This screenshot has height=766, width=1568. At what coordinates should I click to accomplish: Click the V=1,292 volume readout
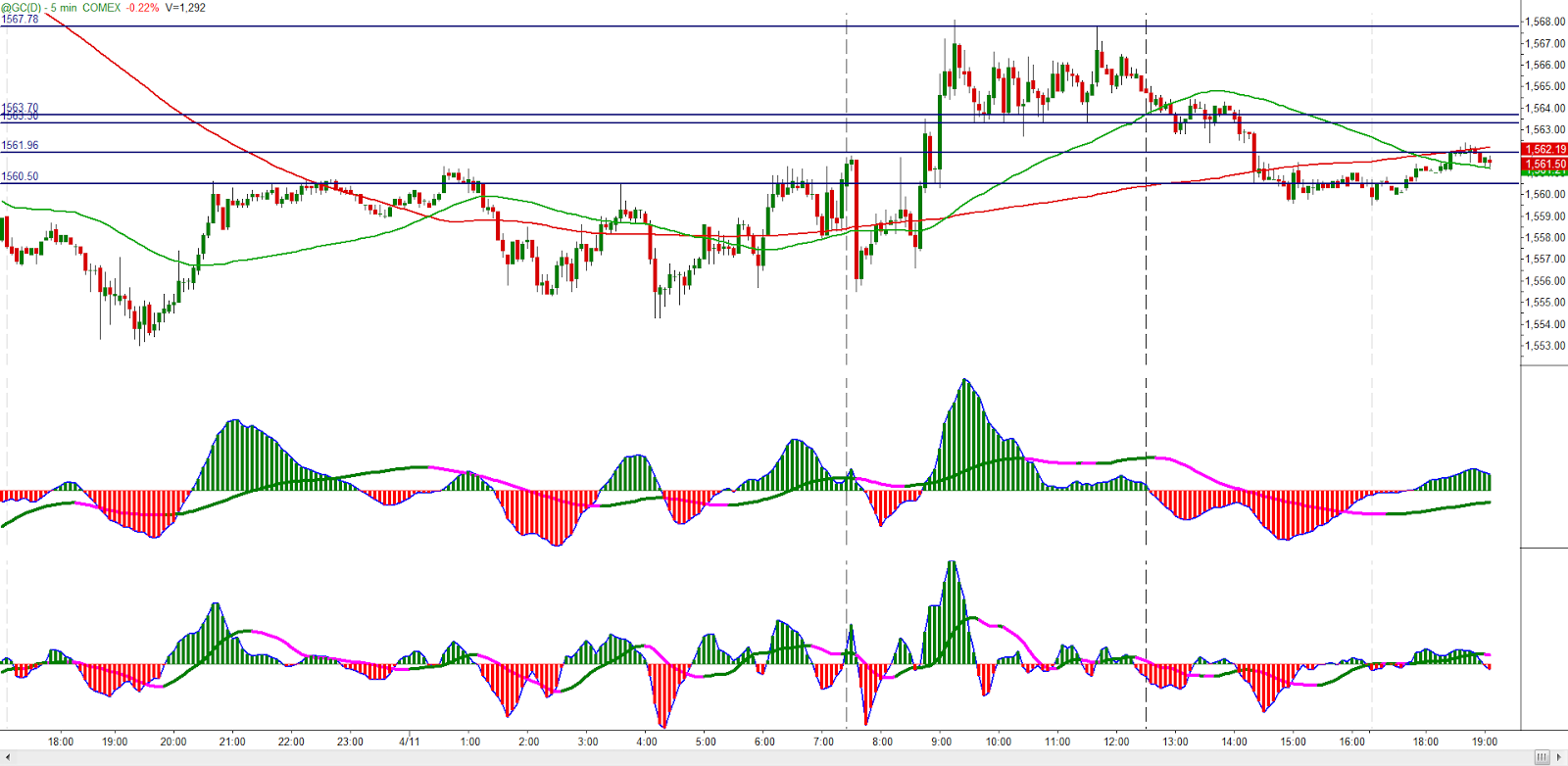pos(185,7)
